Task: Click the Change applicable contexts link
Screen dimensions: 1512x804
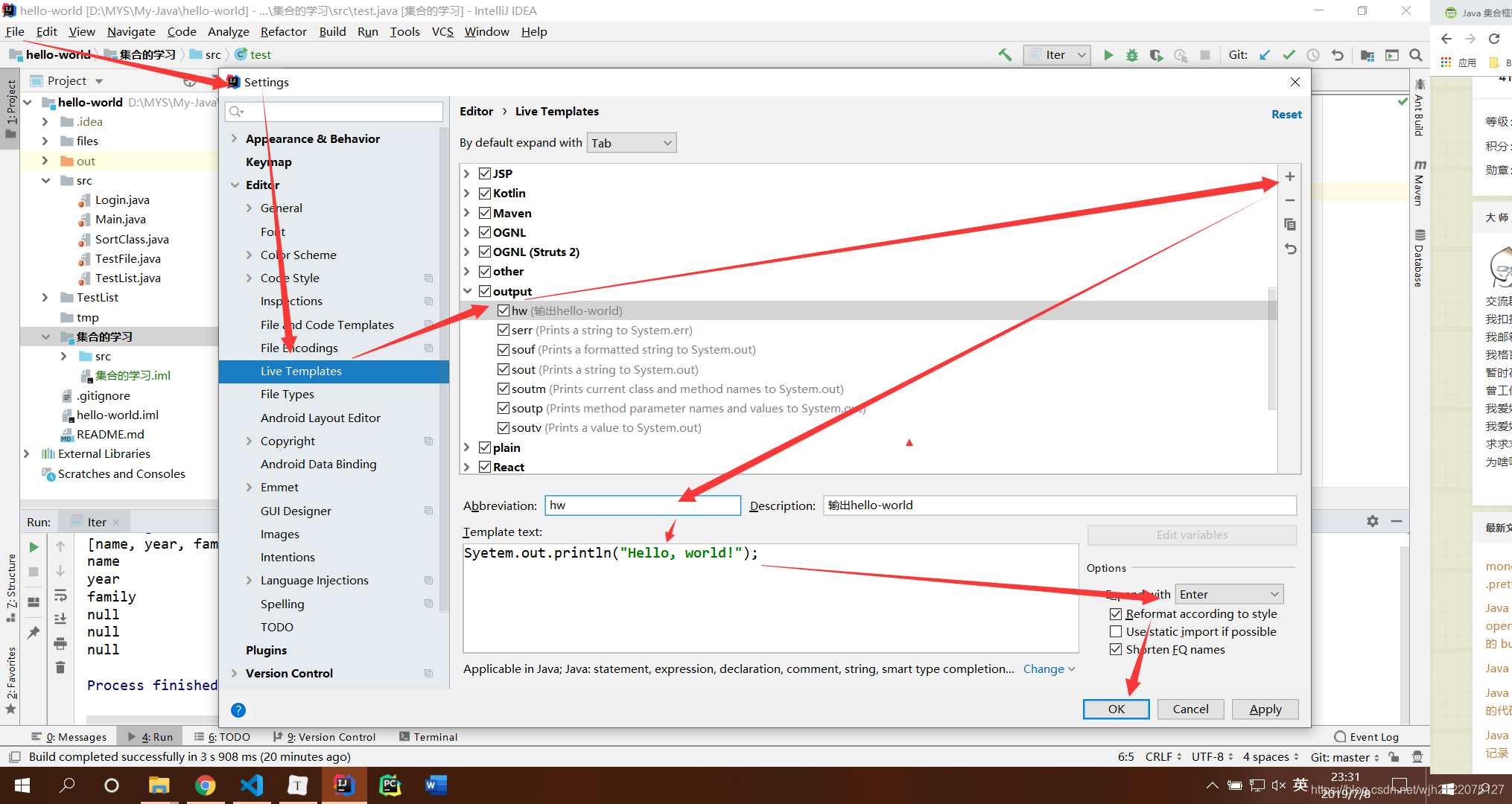Action: pyautogui.click(x=1049, y=669)
